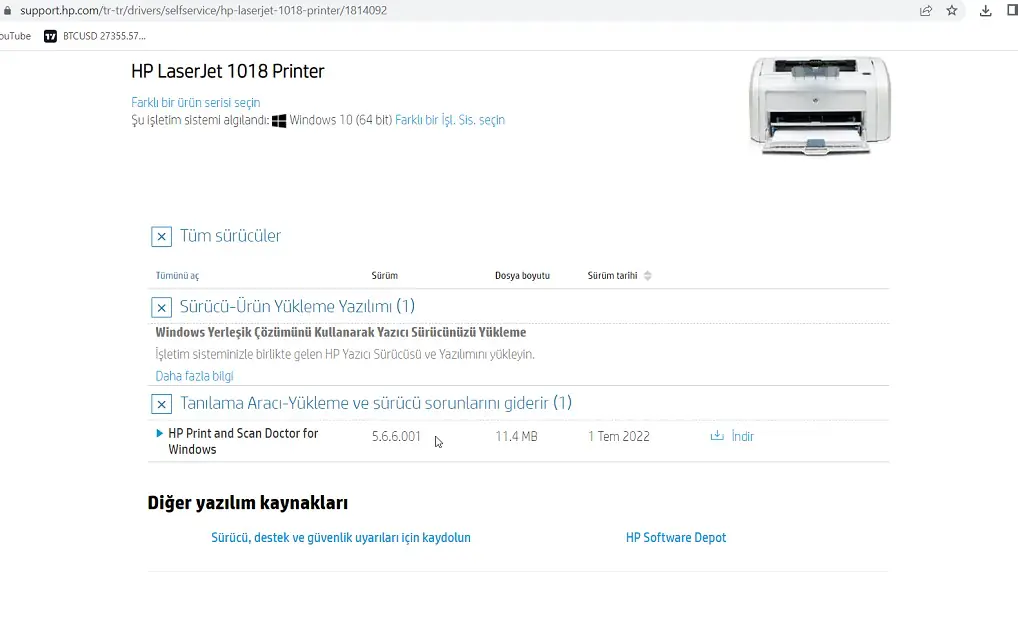Expand HP Print and Scan Doctor for Windows

160,433
